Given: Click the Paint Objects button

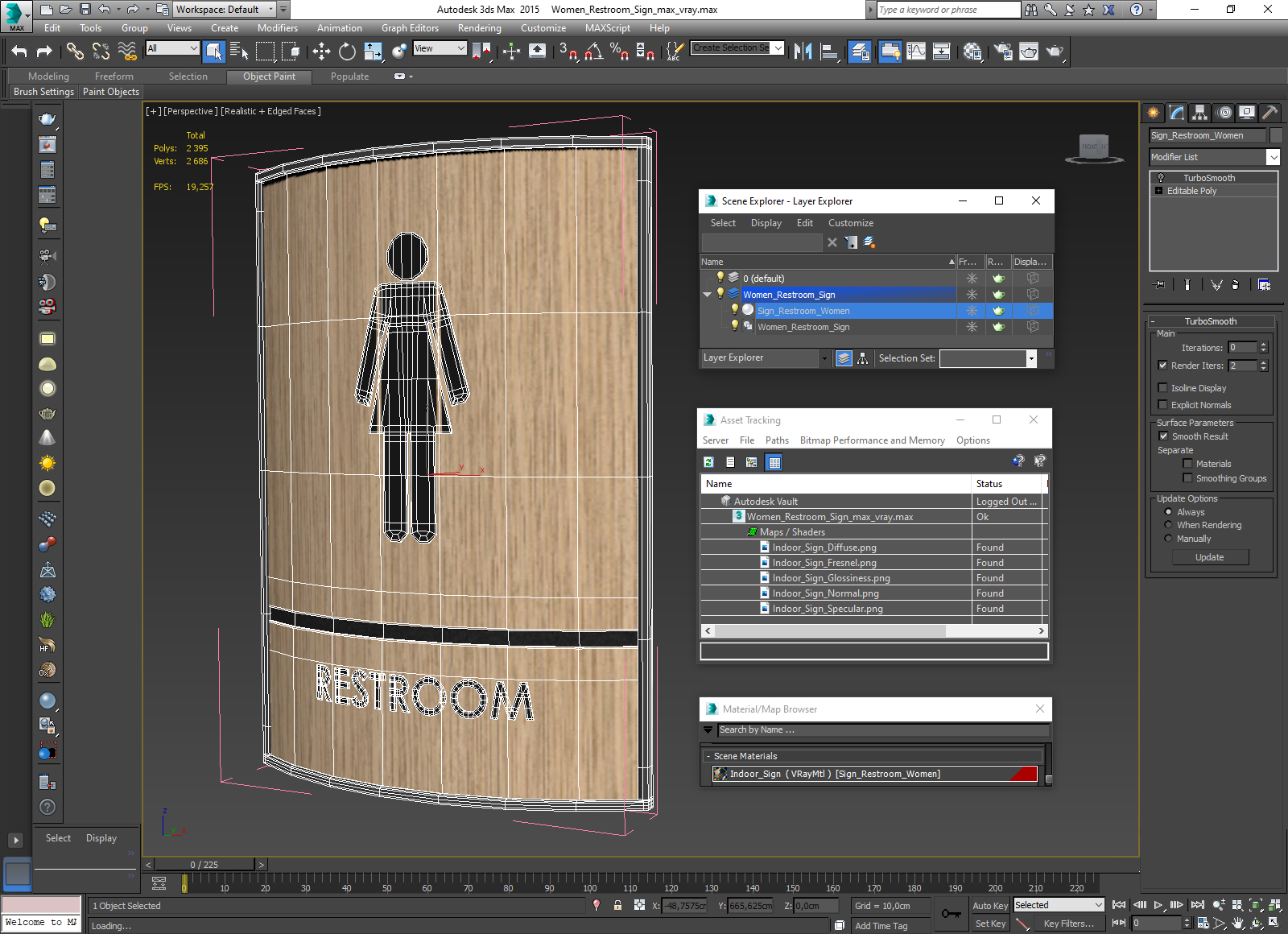Looking at the screenshot, I should coord(111,92).
